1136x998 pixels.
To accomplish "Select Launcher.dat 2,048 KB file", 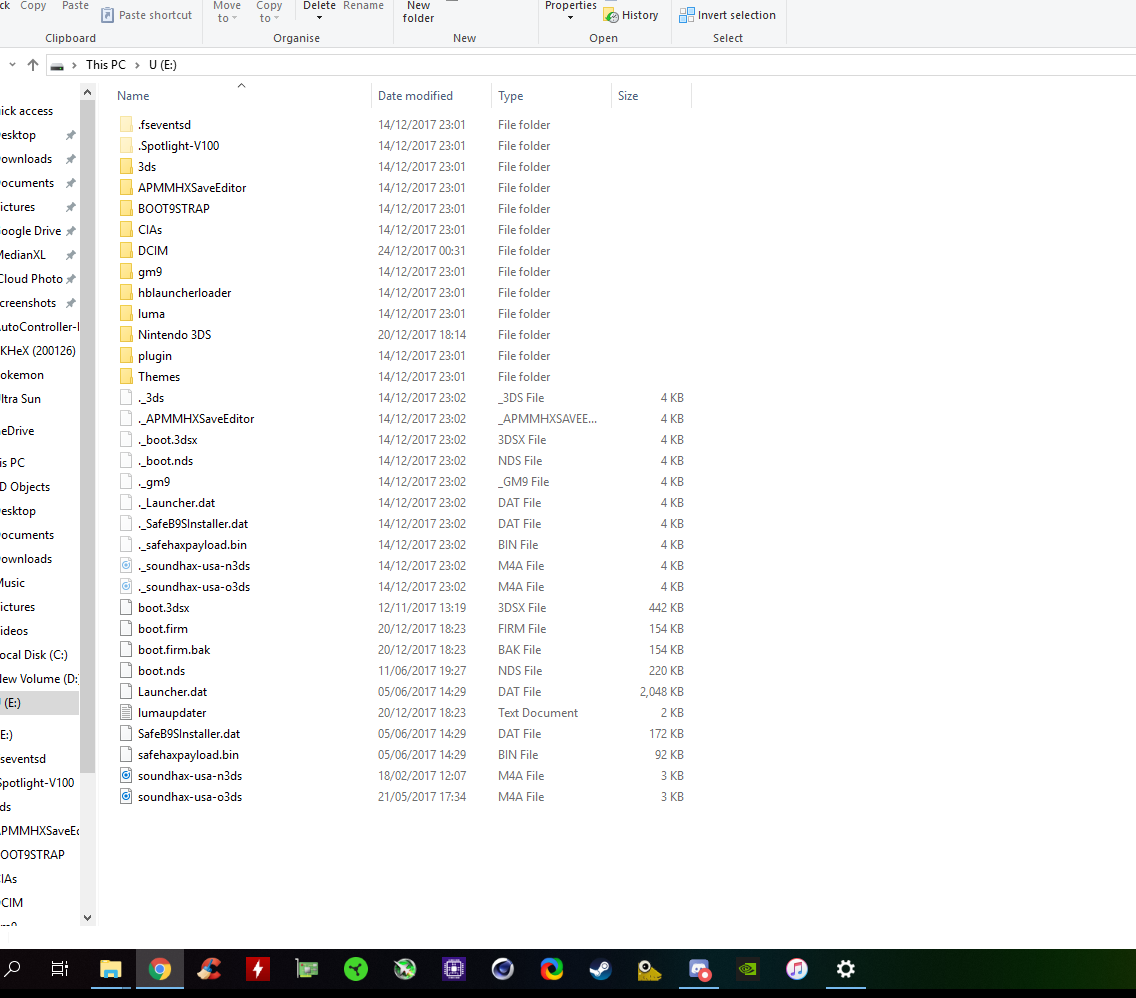I will coord(172,692).
